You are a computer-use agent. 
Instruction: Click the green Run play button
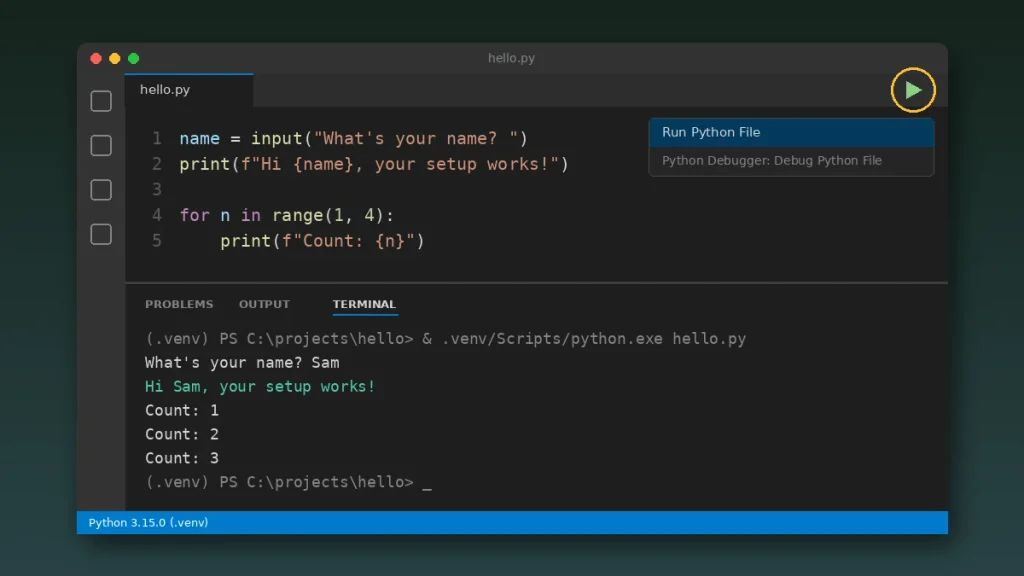pos(913,90)
